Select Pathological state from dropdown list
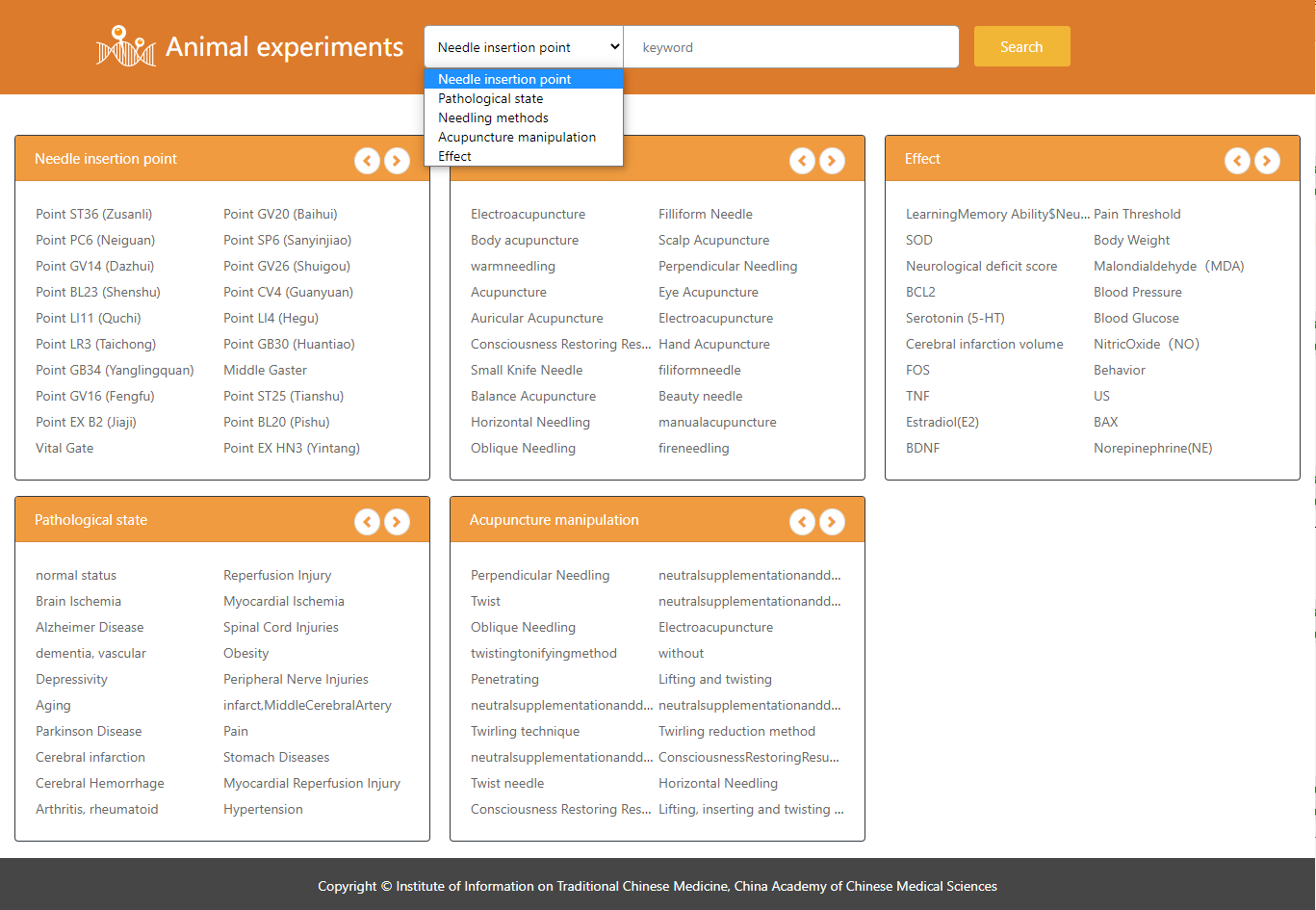 (x=490, y=98)
